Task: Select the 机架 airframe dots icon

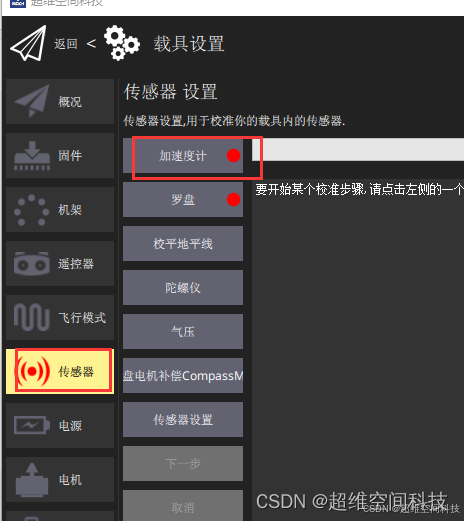Action: 31,210
